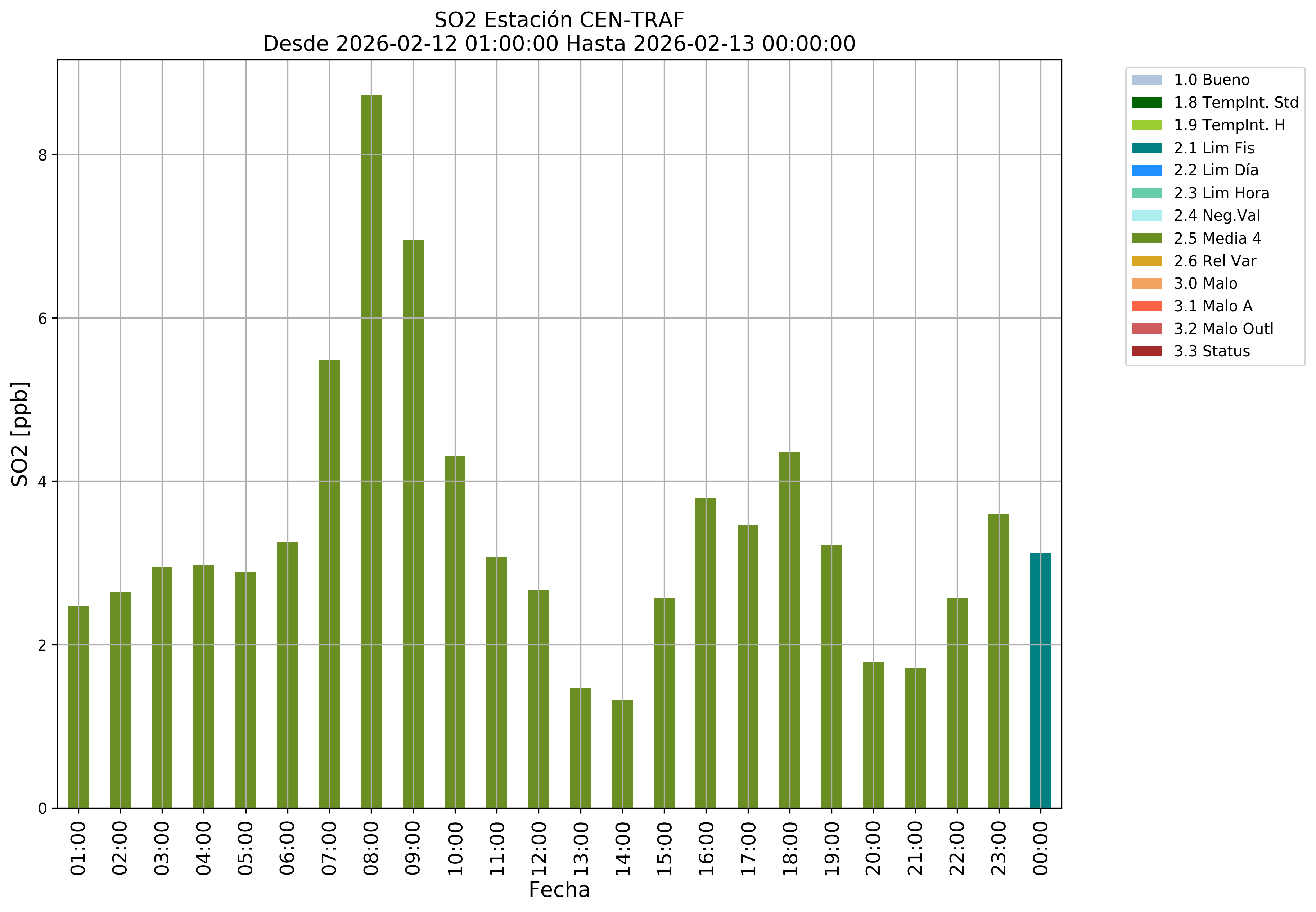Click the 23:00 x-axis tick label

[998, 848]
